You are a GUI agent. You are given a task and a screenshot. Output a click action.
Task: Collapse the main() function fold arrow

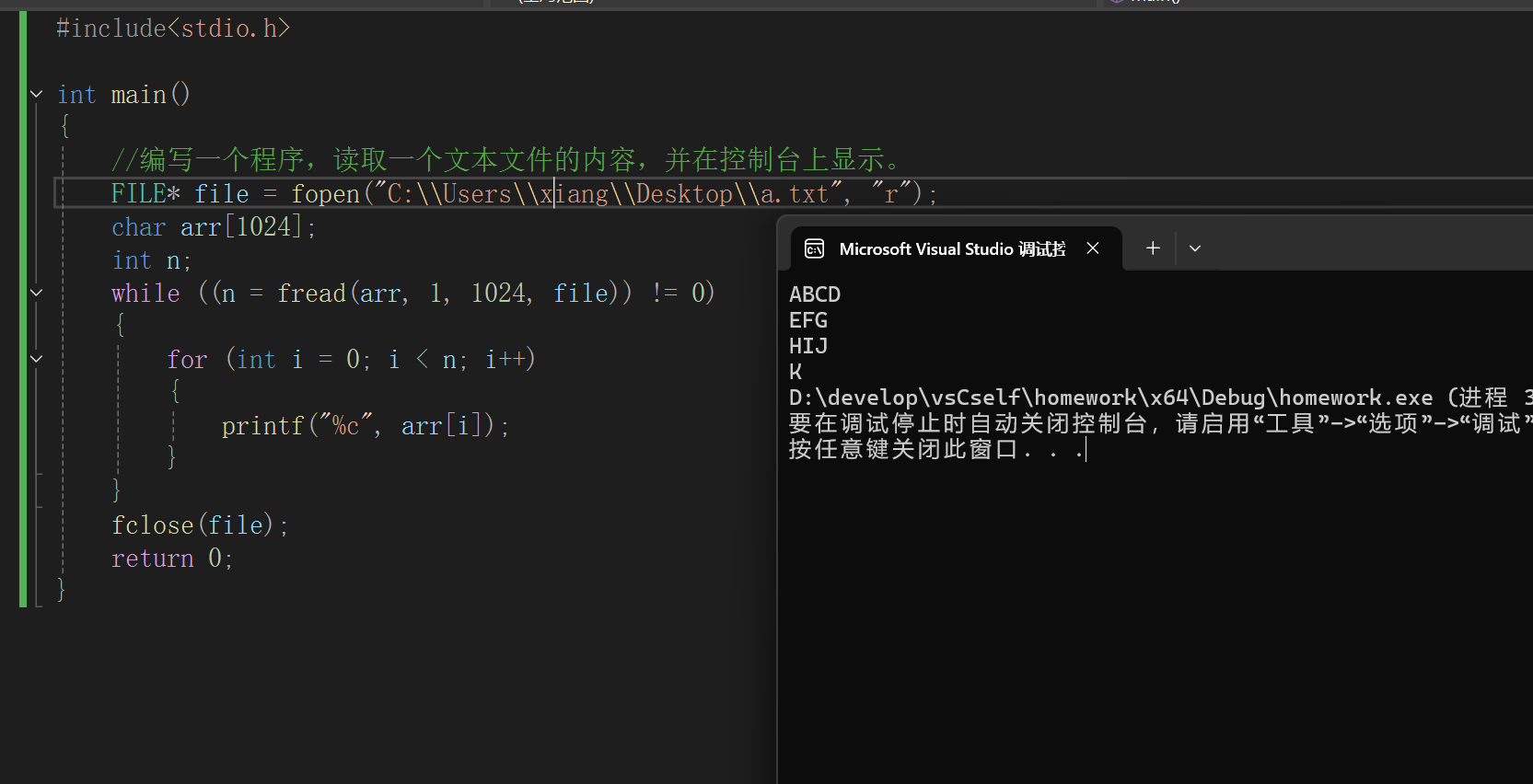(37, 94)
